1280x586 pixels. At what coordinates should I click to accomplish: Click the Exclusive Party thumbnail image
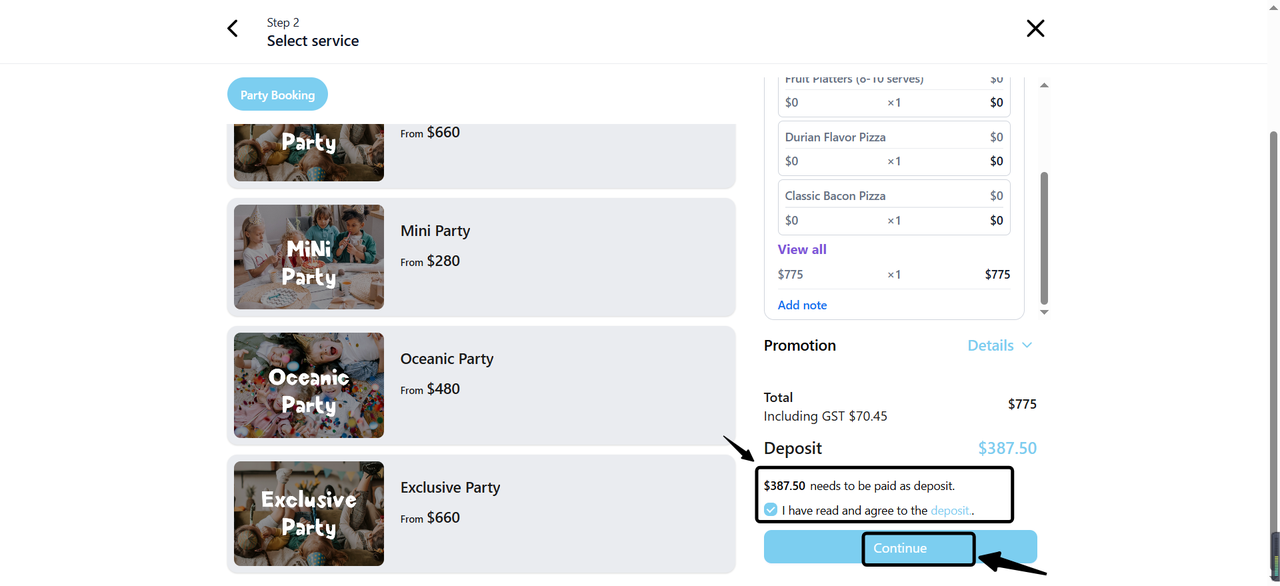coord(309,514)
